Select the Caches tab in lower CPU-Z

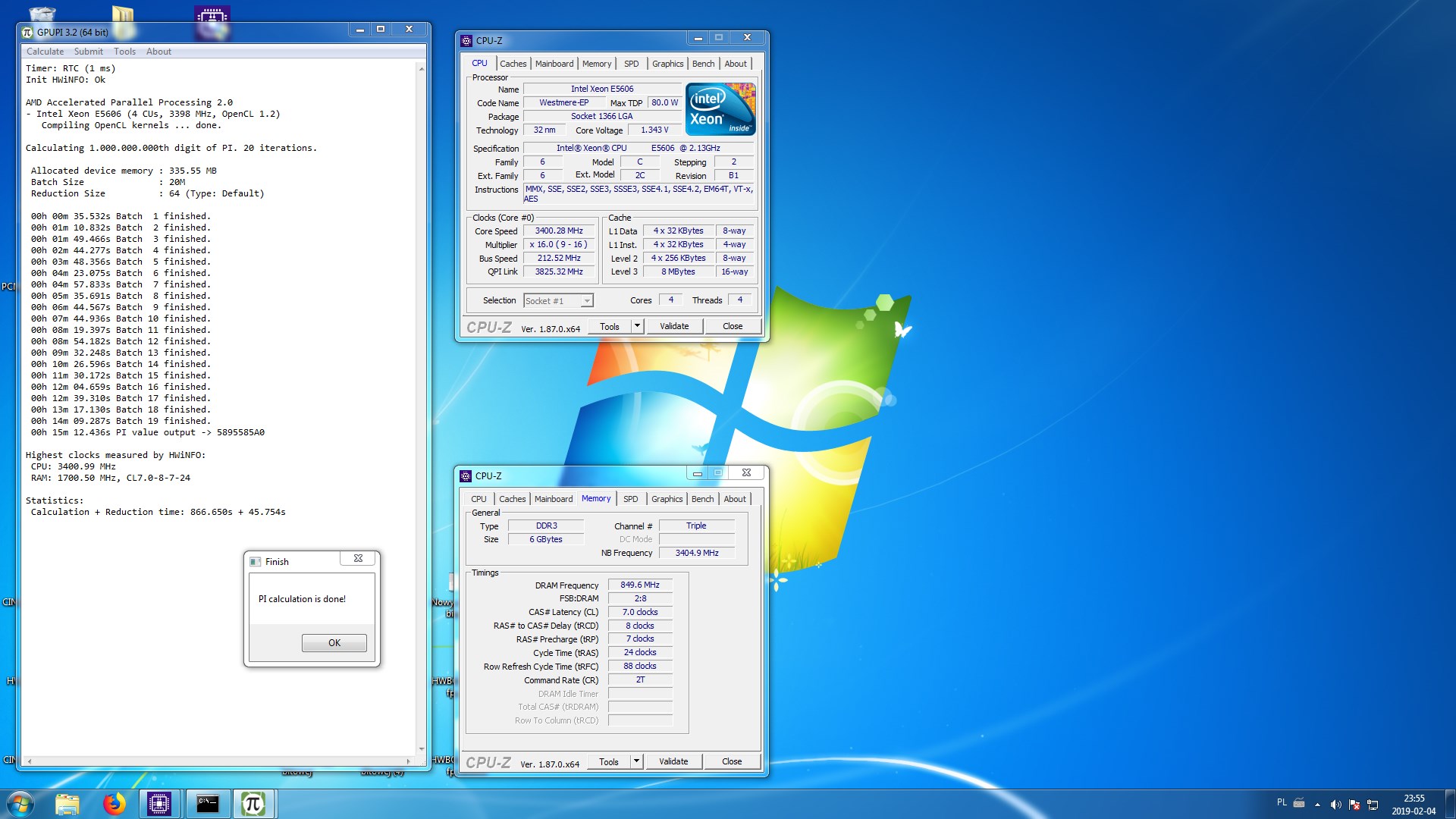click(x=512, y=499)
